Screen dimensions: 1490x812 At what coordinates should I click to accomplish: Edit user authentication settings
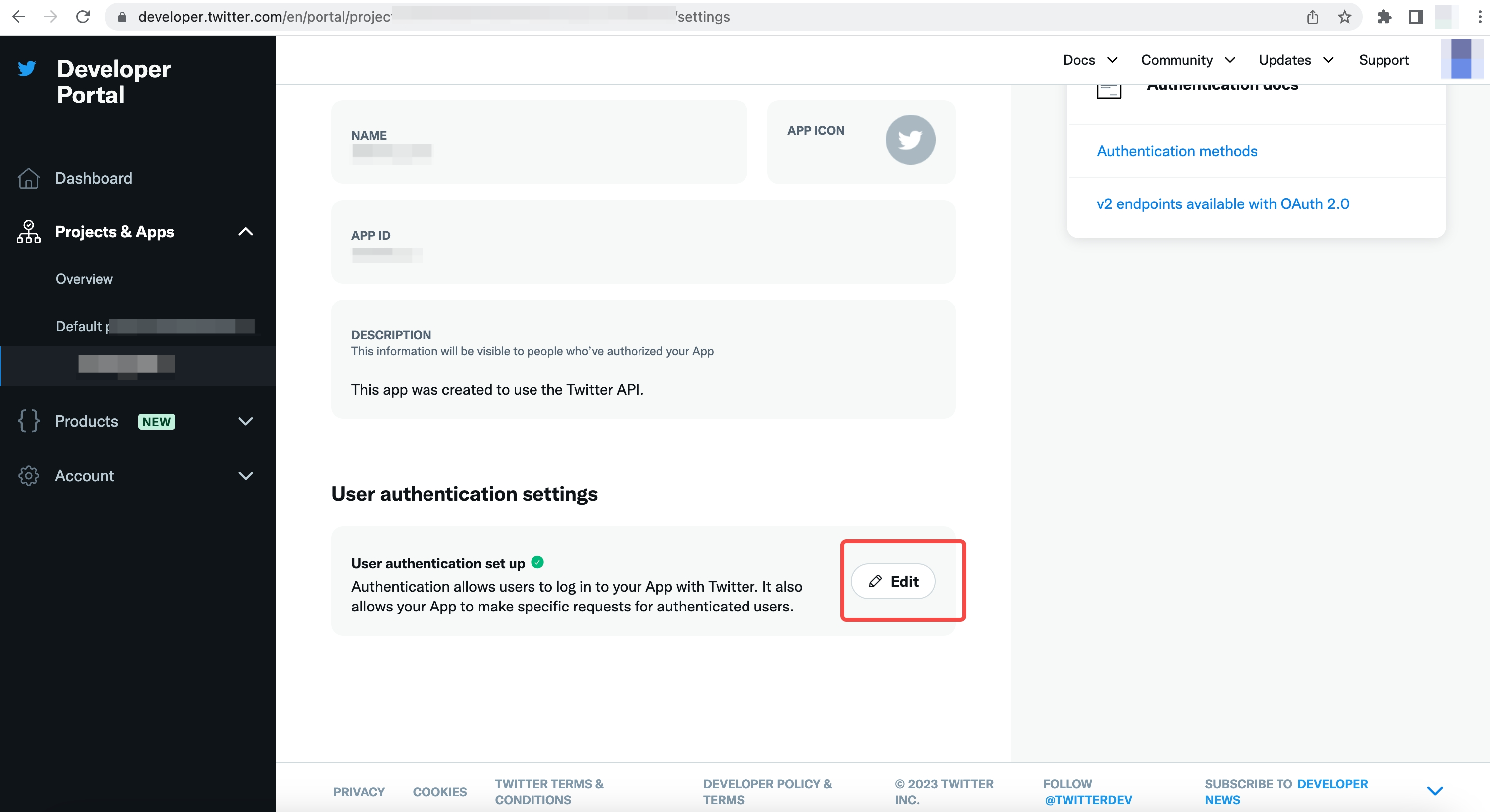(x=893, y=581)
